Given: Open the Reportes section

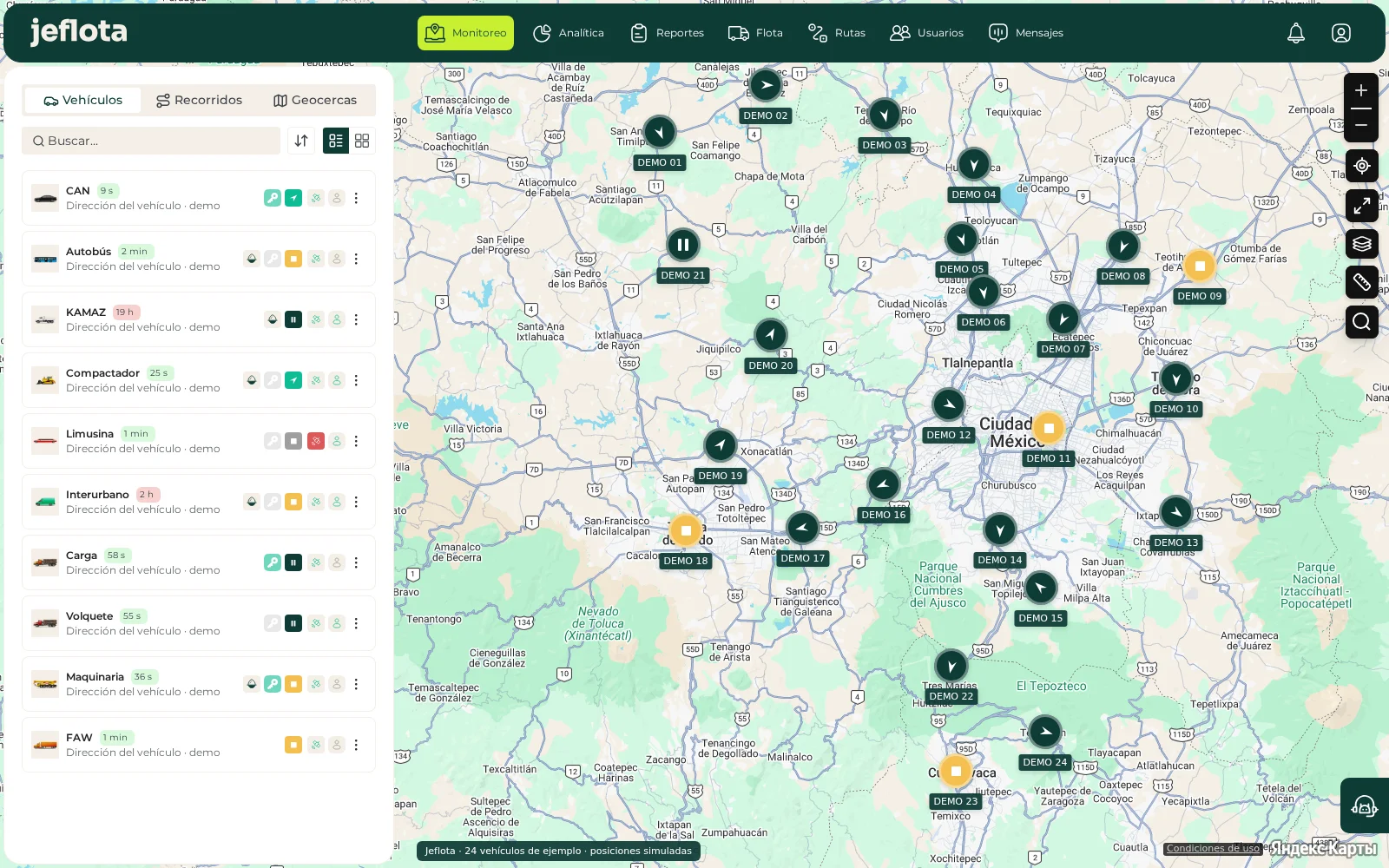Looking at the screenshot, I should pos(667,33).
